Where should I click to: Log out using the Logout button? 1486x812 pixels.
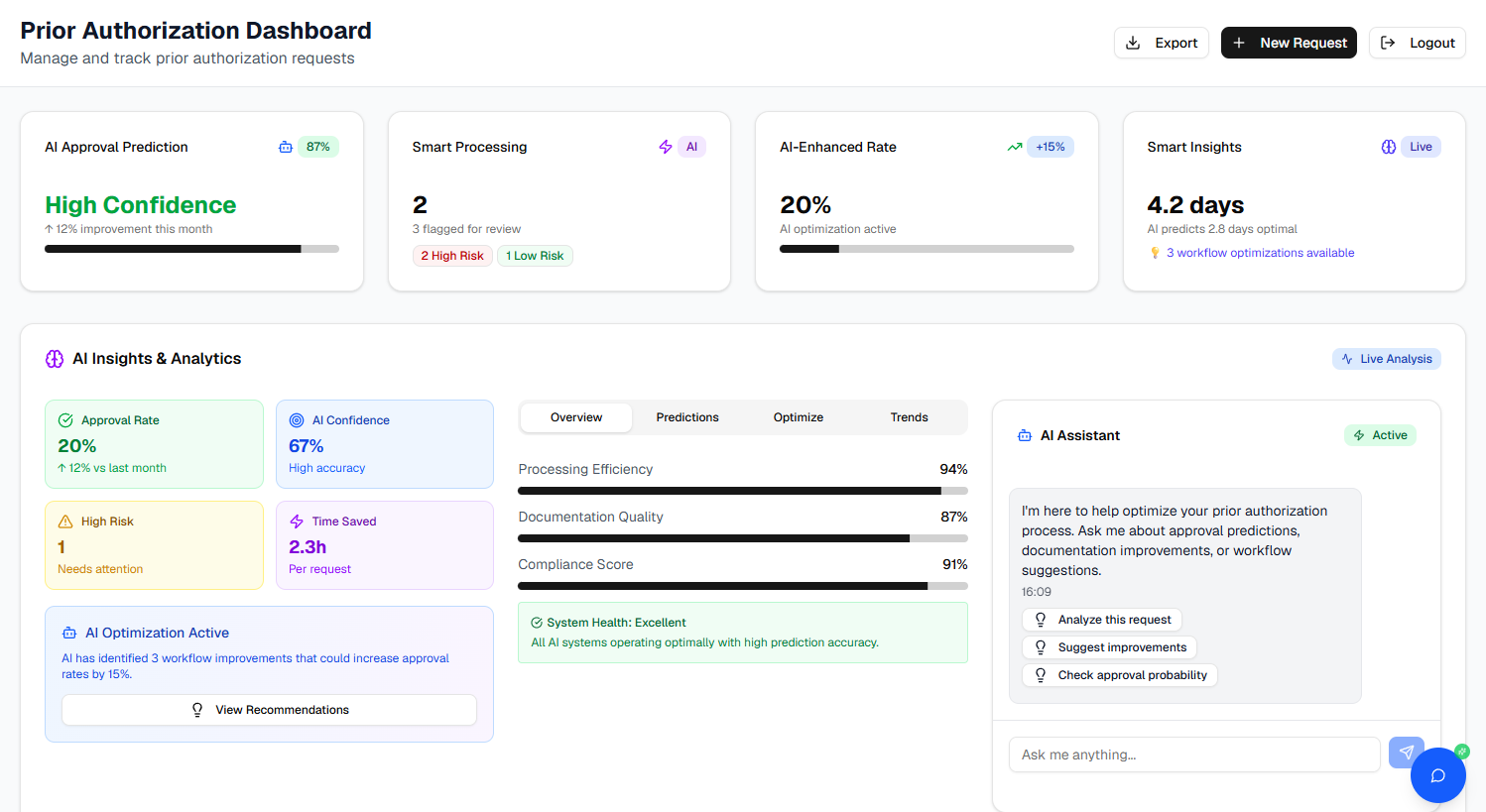[x=1418, y=43]
